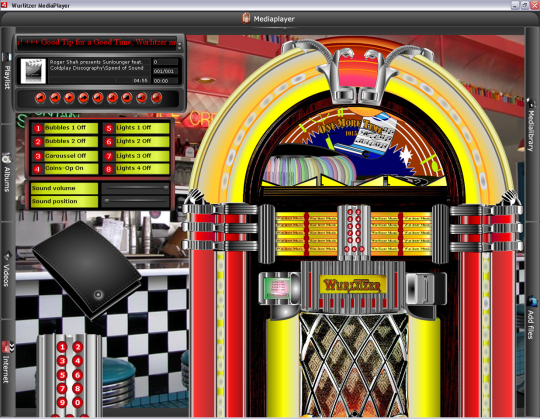This screenshot has width=540, height=419.
Task: Adjust the Sound volume slider
Action: 136,188
